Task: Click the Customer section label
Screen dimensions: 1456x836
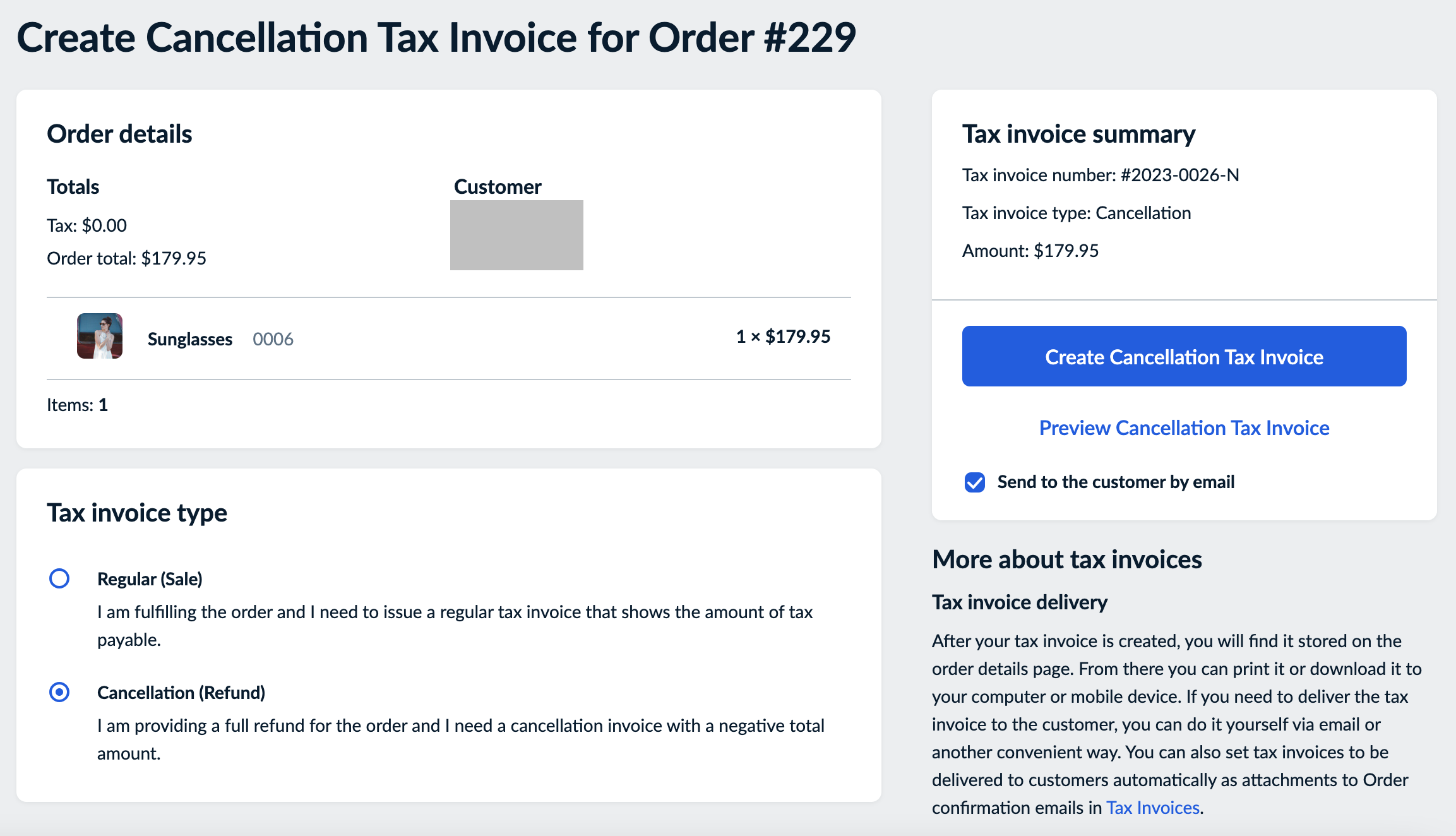Action: (496, 186)
